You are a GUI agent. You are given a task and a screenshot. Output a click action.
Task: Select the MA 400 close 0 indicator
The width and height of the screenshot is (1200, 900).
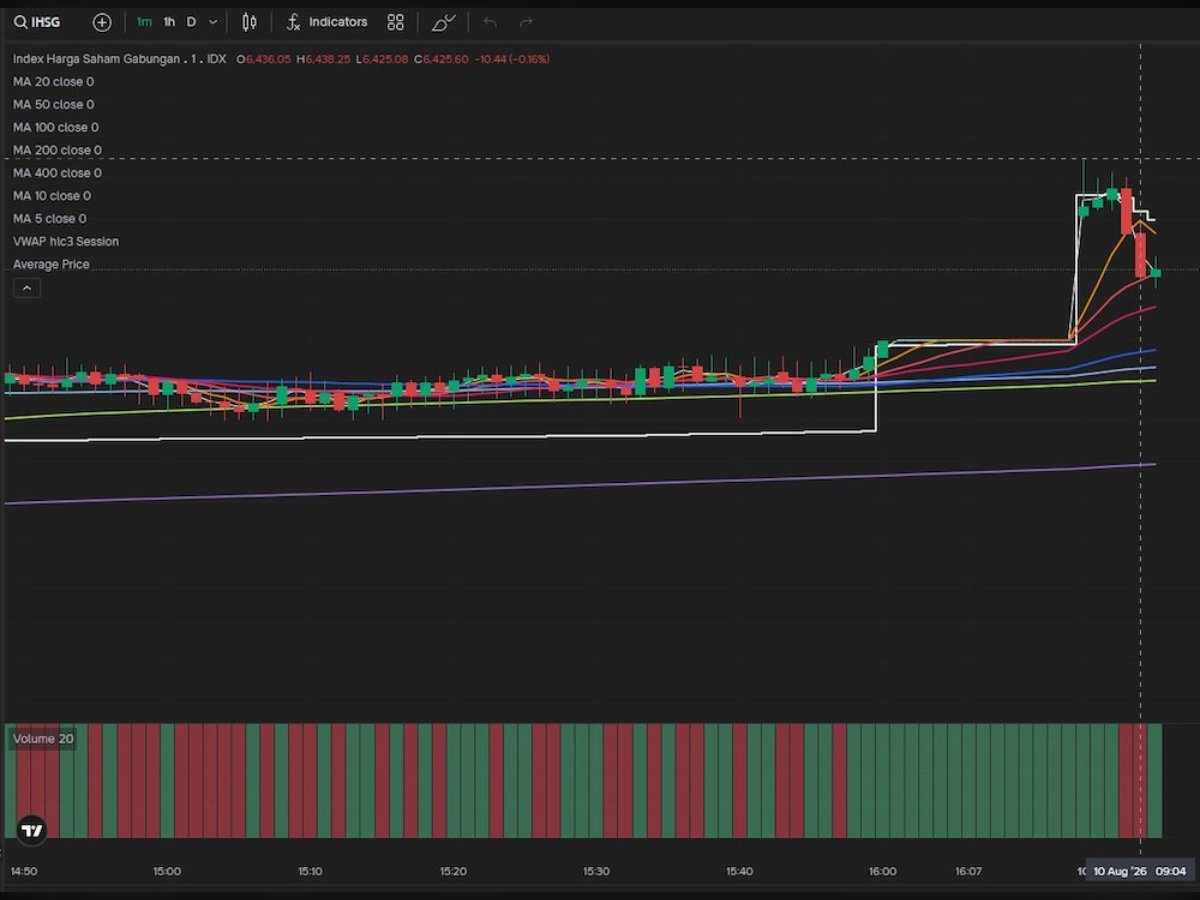(x=57, y=173)
